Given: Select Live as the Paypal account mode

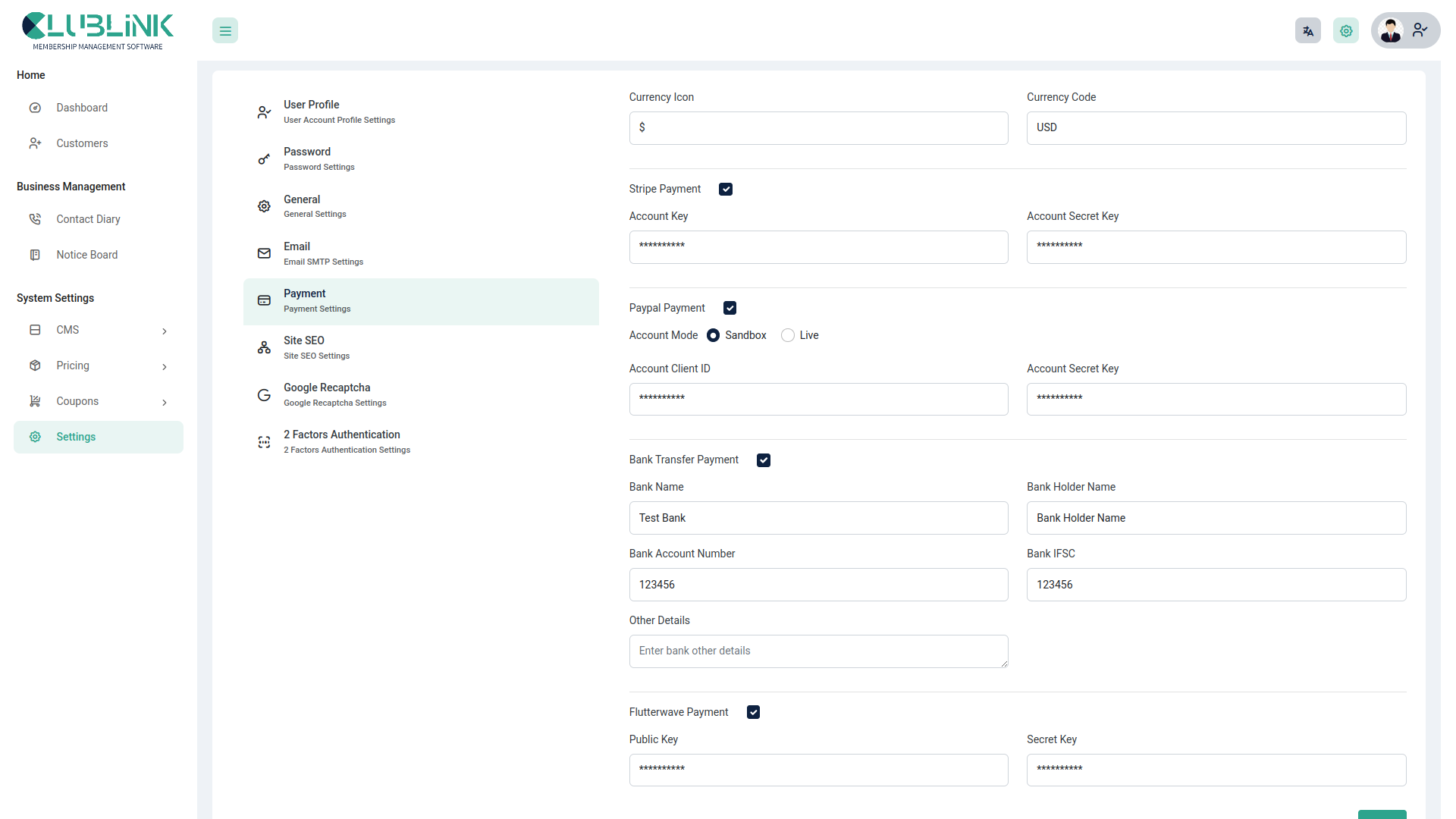Looking at the screenshot, I should click(787, 334).
